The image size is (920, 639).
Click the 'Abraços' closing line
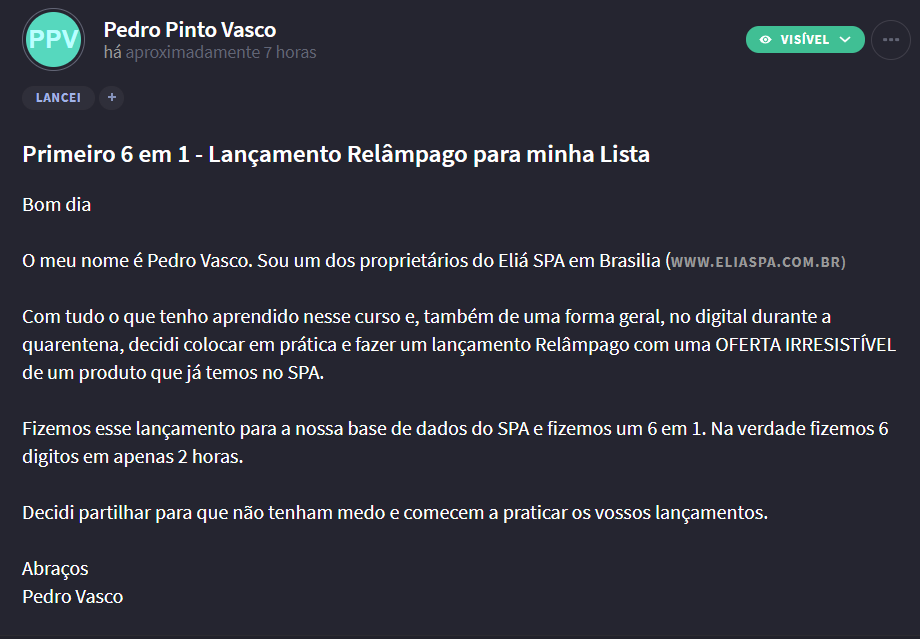tap(55, 569)
